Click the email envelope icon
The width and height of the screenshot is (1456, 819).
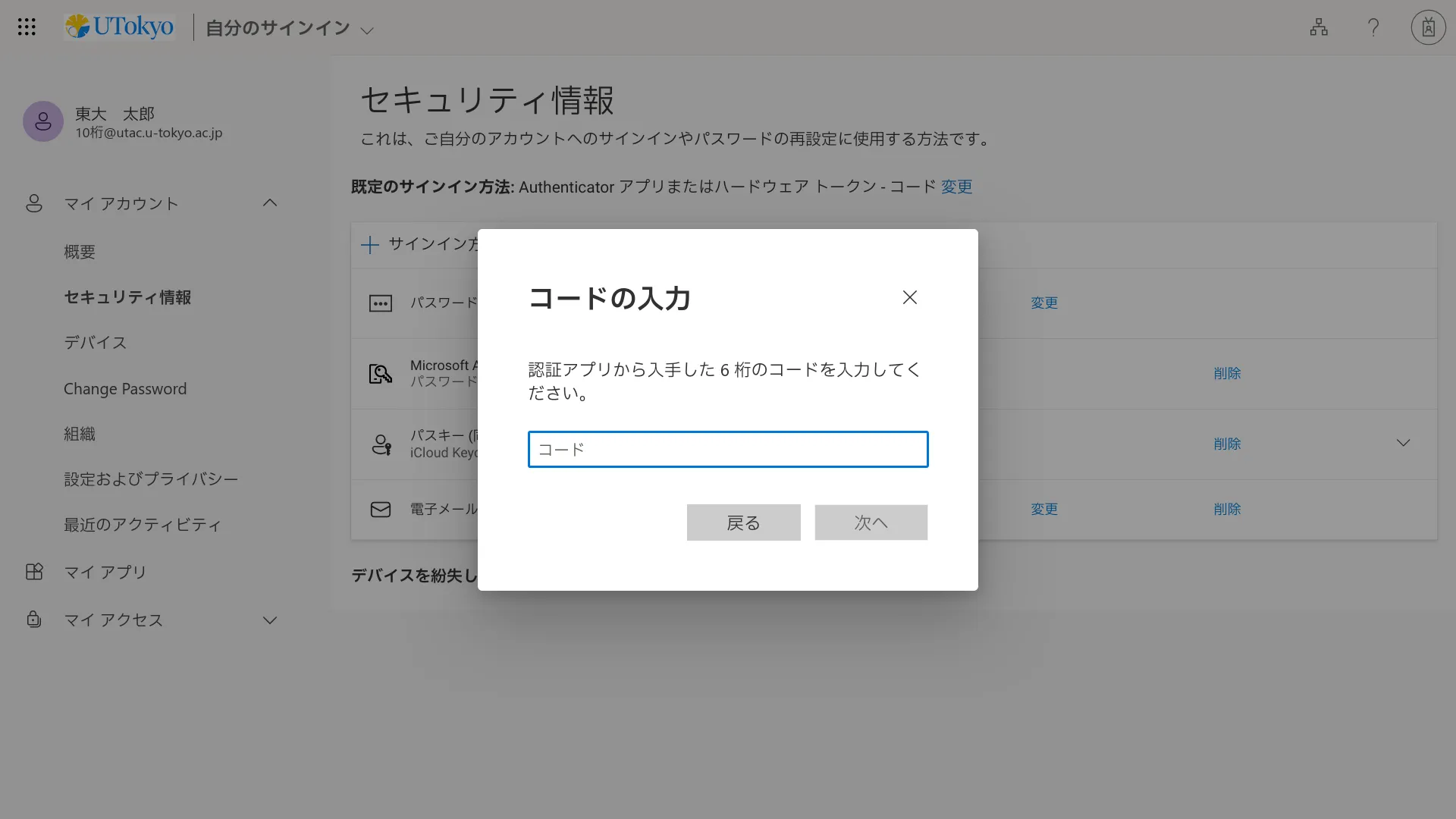(x=381, y=510)
